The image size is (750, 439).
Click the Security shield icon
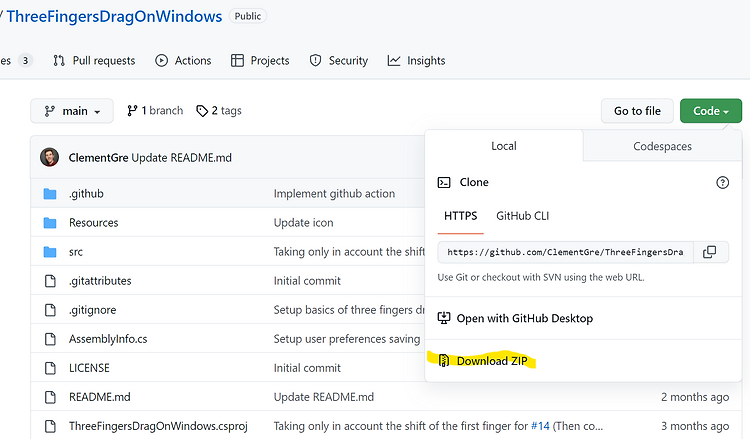point(315,61)
